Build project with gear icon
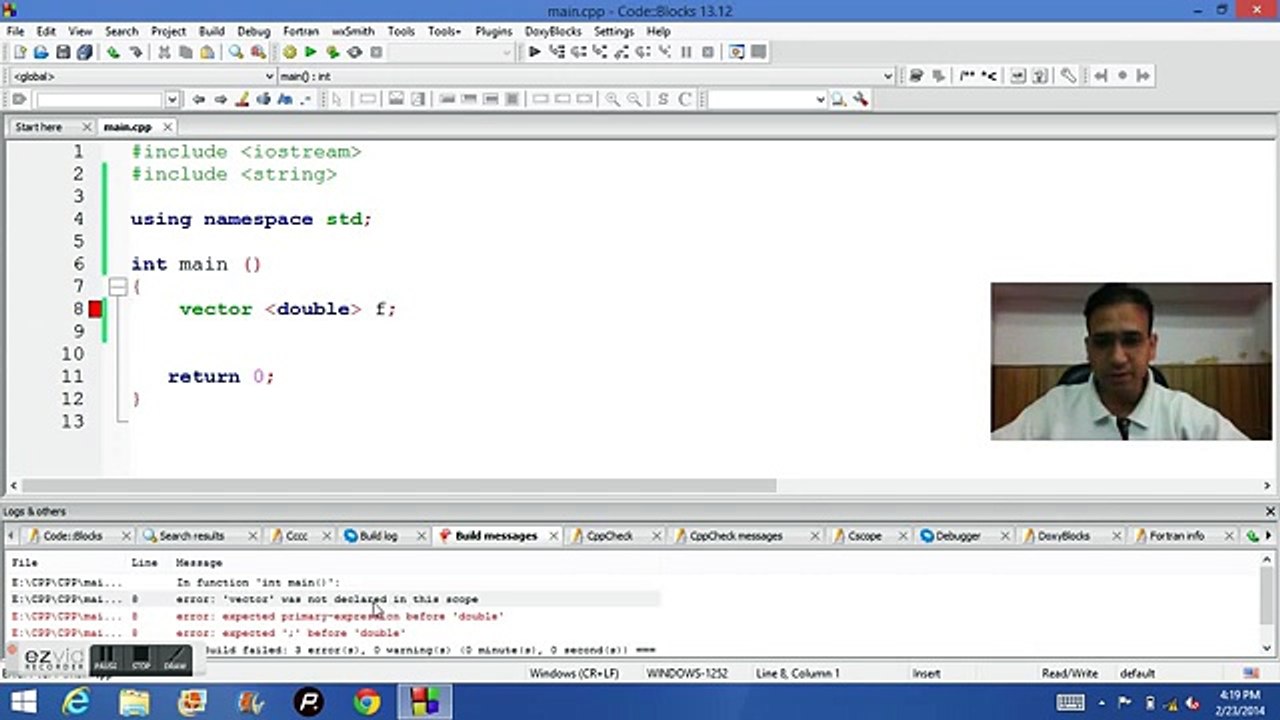The width and height of the screenshot is (1280, 720). [290, 52]
